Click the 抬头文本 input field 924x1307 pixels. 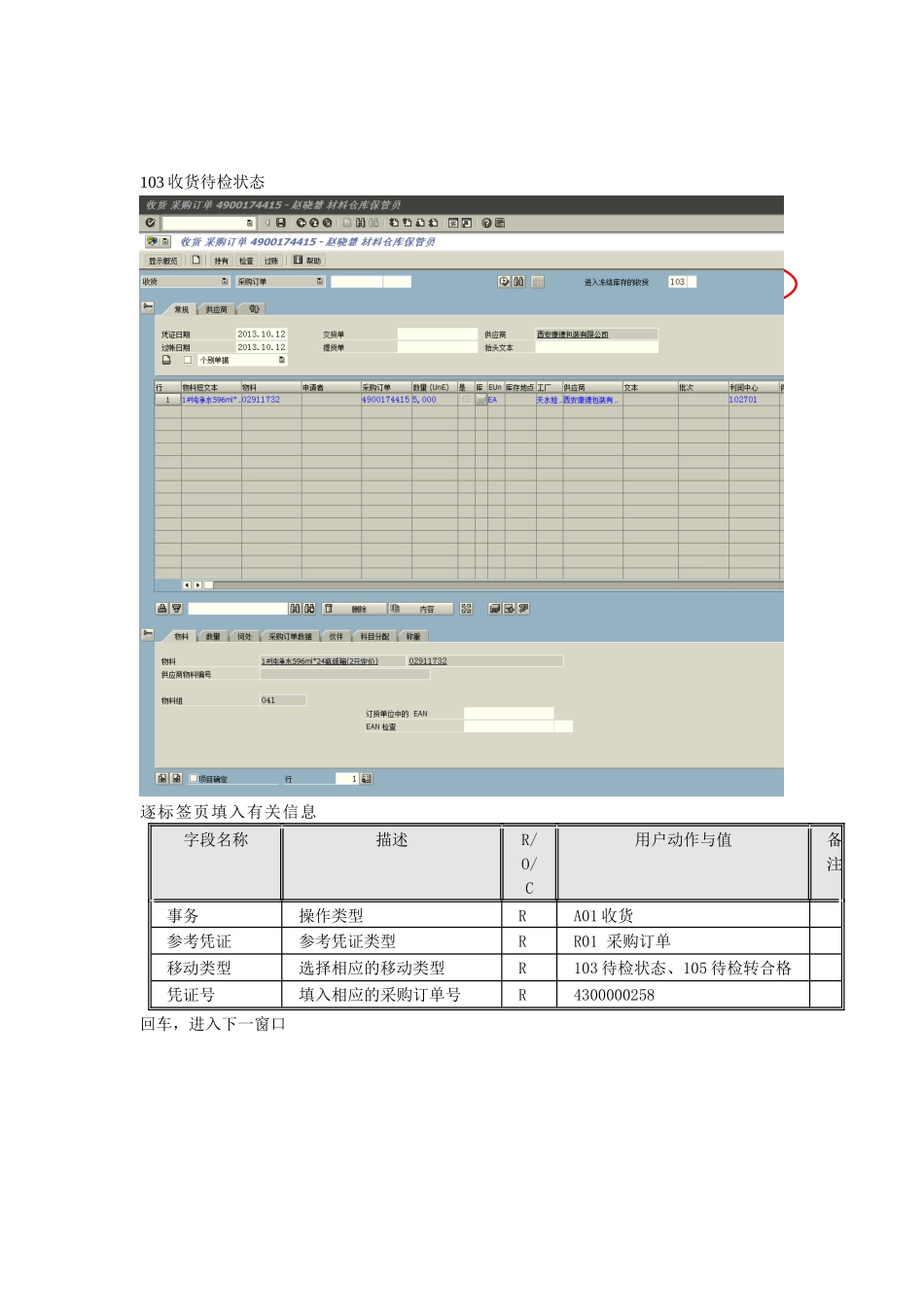coord(596,347)
